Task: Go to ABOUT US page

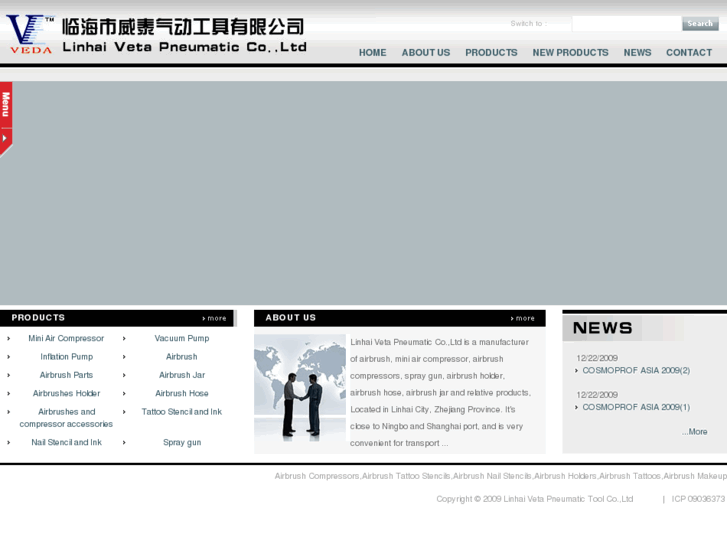Action: coord(426,52)
